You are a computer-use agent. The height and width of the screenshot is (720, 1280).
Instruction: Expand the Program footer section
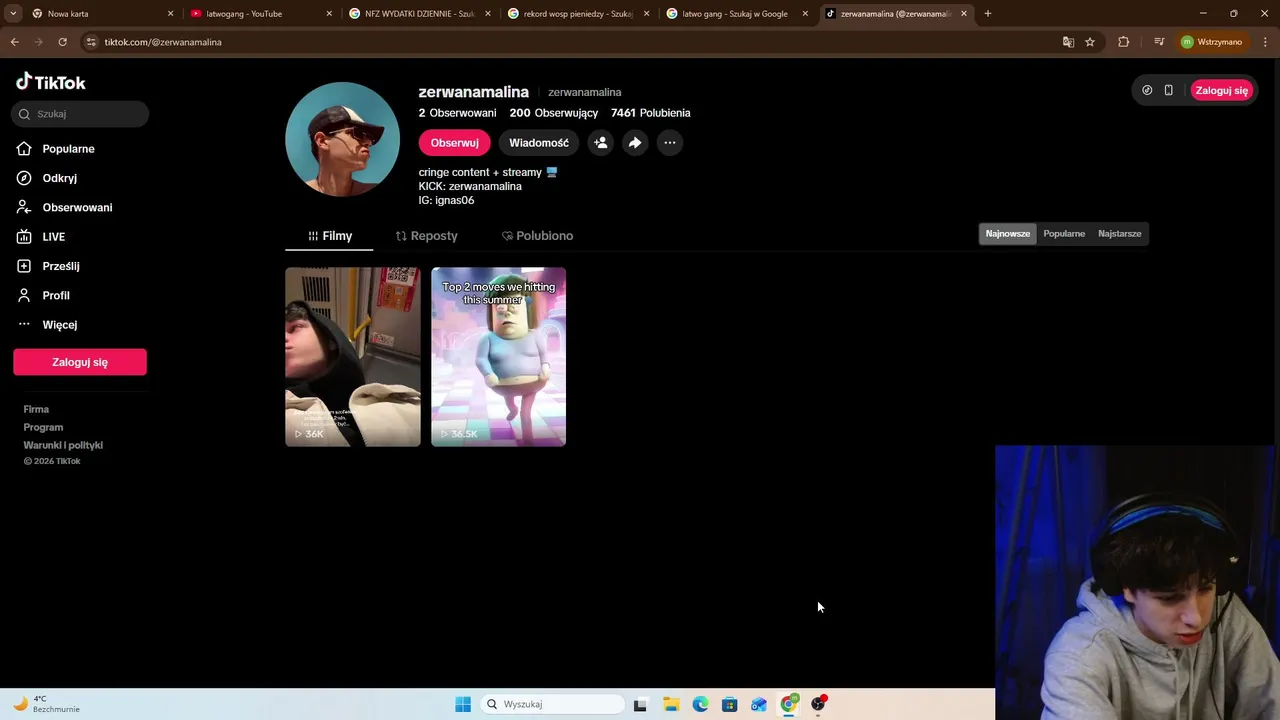[x=43, y=427]
